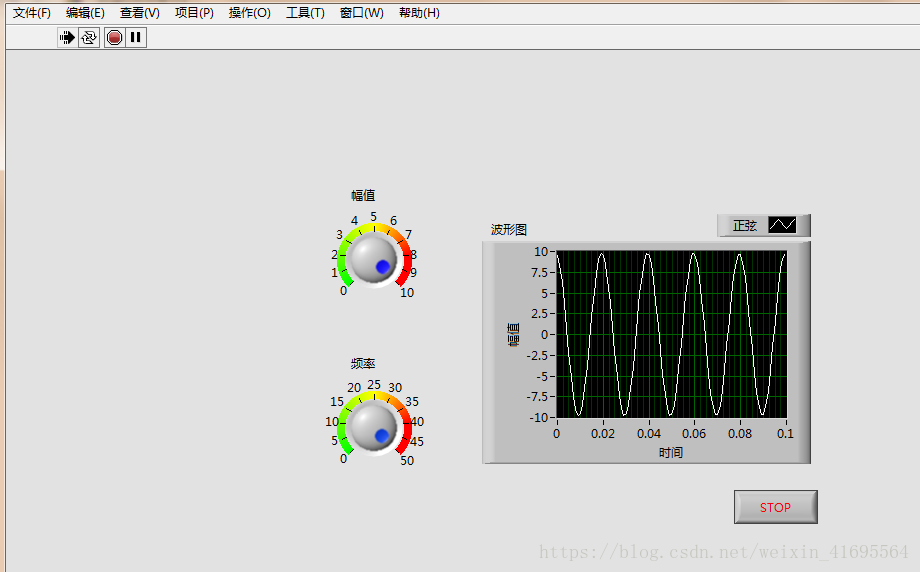Screen dimensions: 920x572
Task: Click 0.08 on the graph x-axis
Action: click(x=740, y=434)
